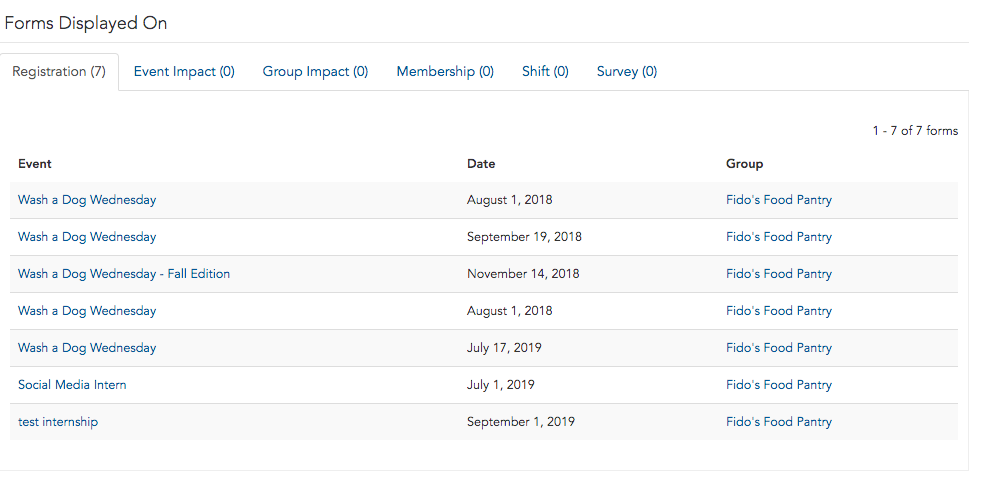This screenshot has width=997, height=492.
Task: Switch to the Survey (0) tab
Action: click(x=626, y=72)
